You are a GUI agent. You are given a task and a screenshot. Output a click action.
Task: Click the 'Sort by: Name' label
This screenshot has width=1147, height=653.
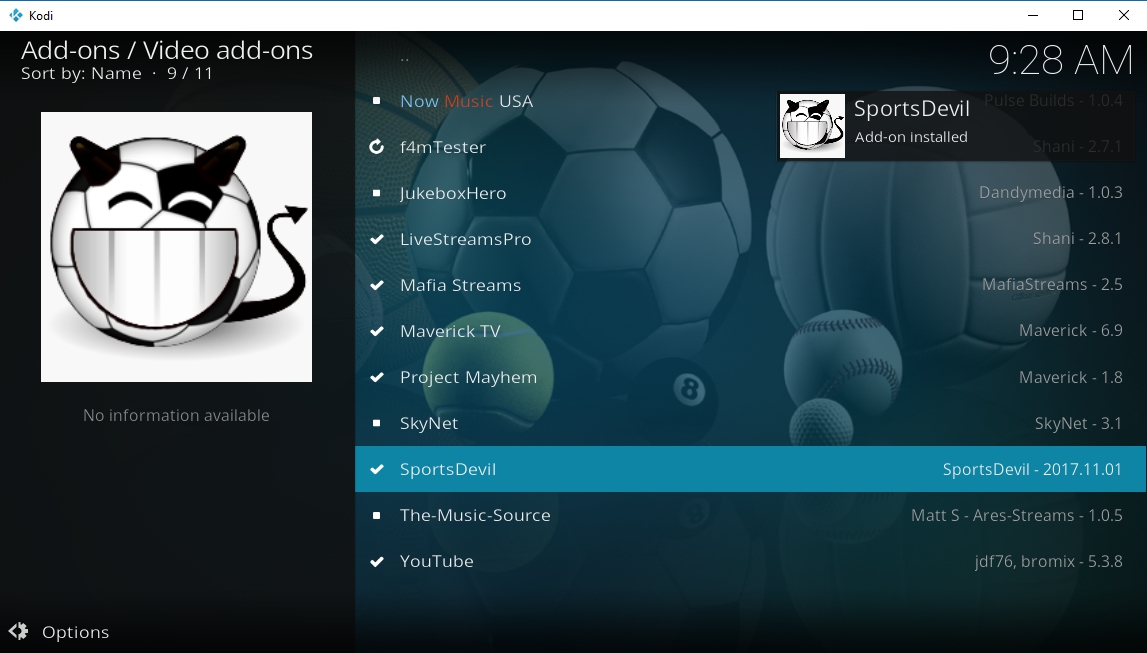tap(81, 74)
